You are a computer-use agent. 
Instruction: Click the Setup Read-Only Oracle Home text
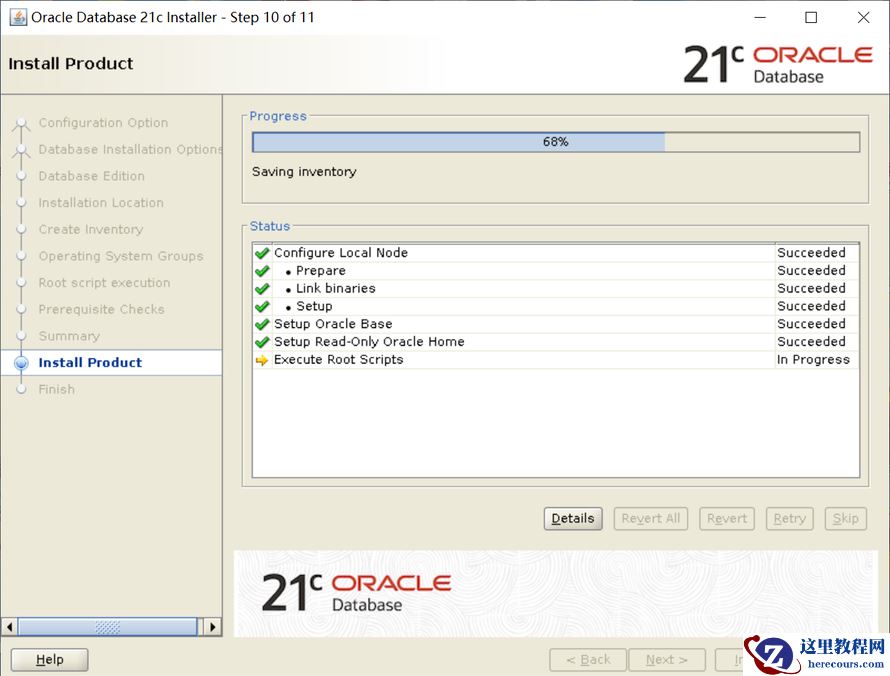(x=369, y=342)
